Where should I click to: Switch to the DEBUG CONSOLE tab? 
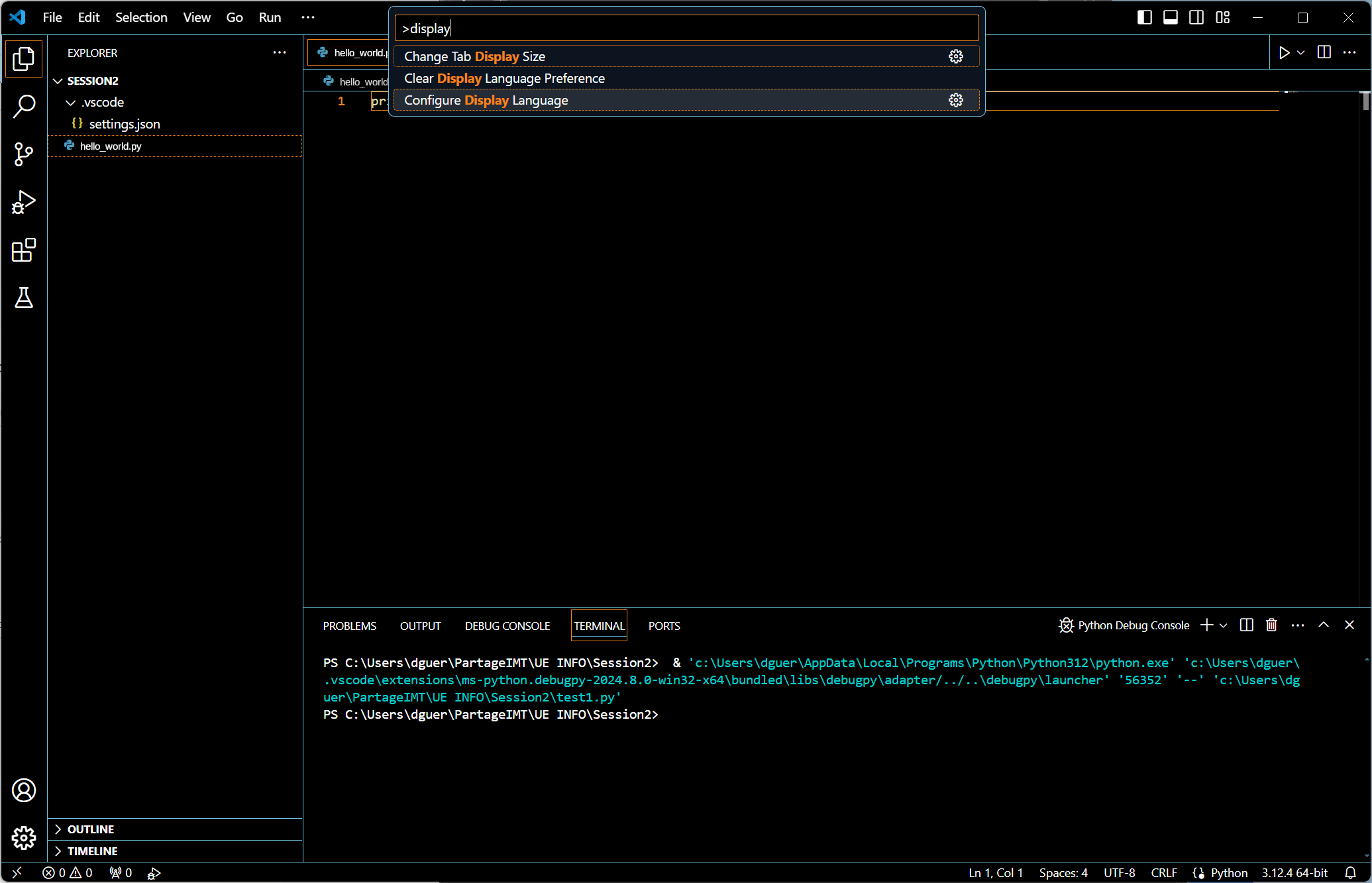pos(507,626)
